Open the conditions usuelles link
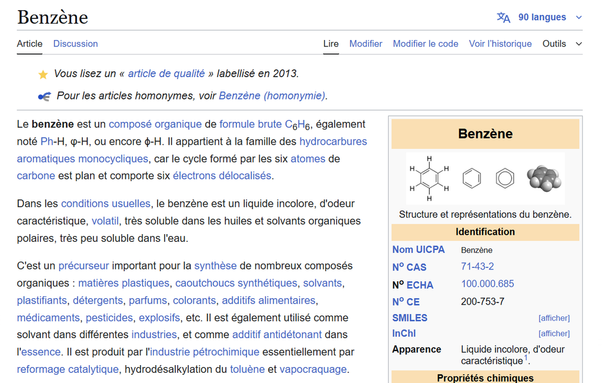 tap(106, 203)
